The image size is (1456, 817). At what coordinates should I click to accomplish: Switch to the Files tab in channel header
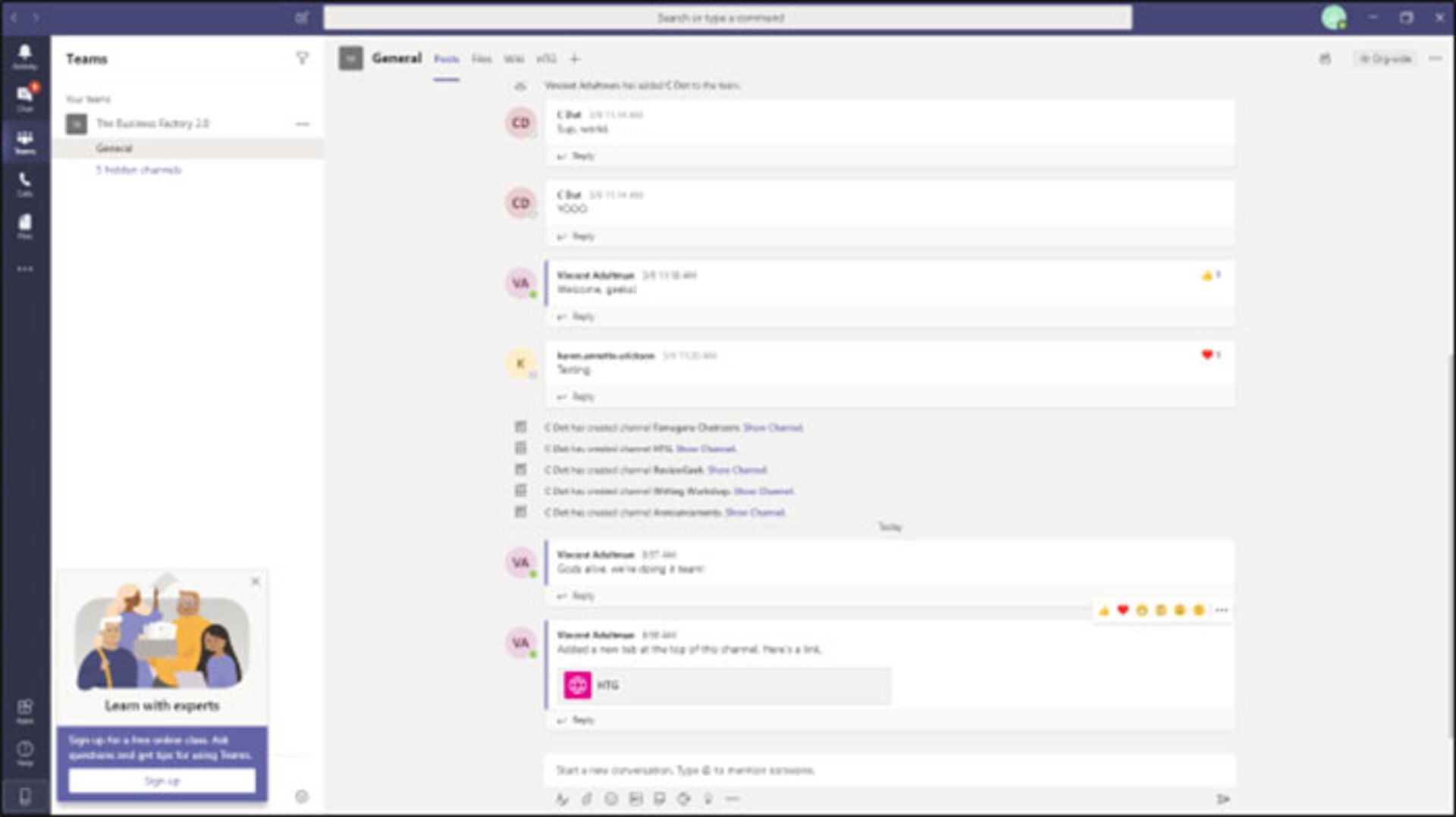pos(482,58)
